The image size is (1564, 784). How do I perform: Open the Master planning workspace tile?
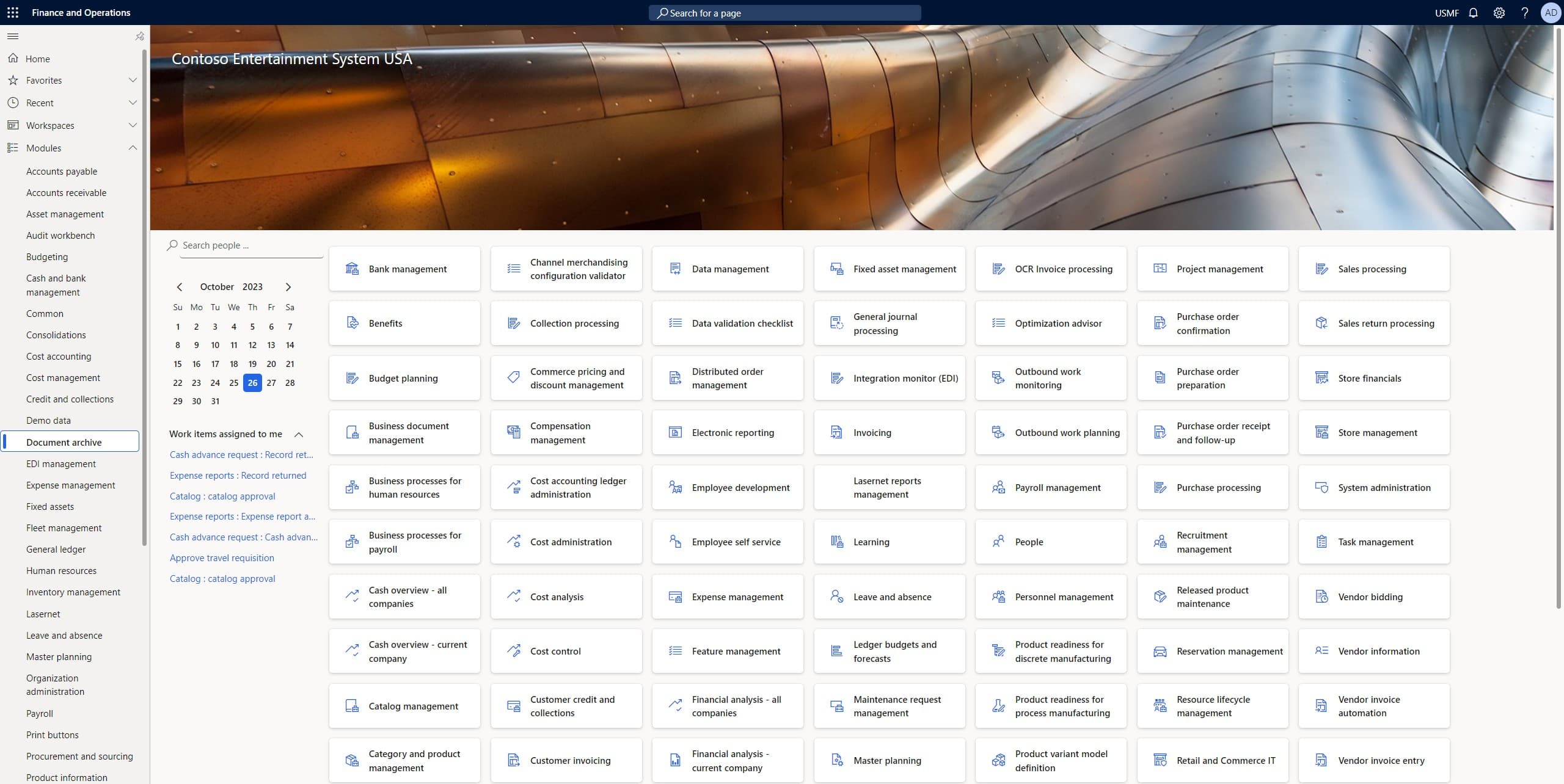pos(890,761)
